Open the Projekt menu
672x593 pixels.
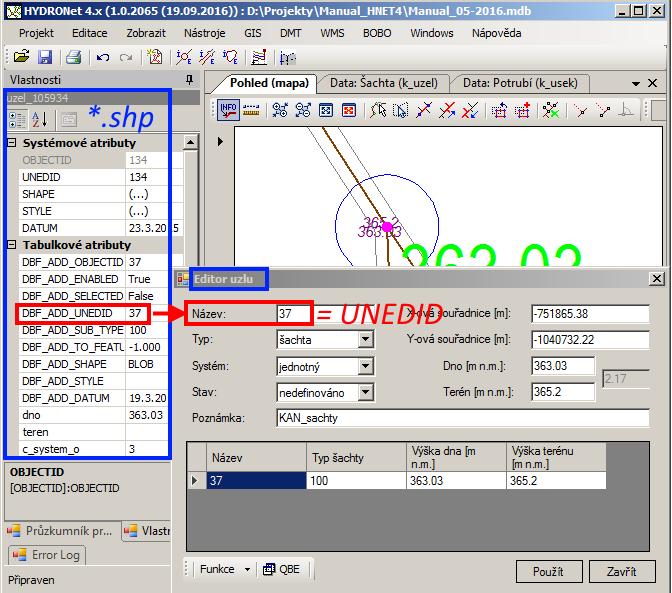click(x=36, y=33)
